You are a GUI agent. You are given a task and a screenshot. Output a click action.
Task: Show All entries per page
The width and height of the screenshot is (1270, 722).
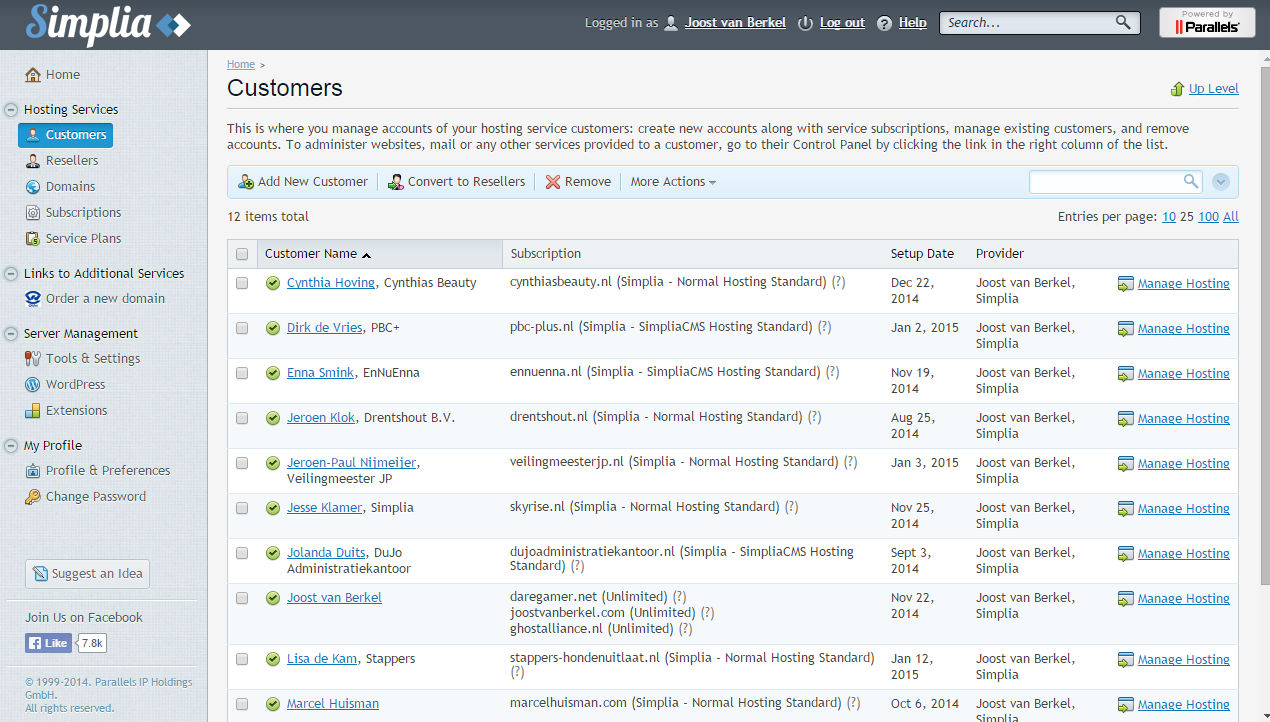coord(1231,217)
